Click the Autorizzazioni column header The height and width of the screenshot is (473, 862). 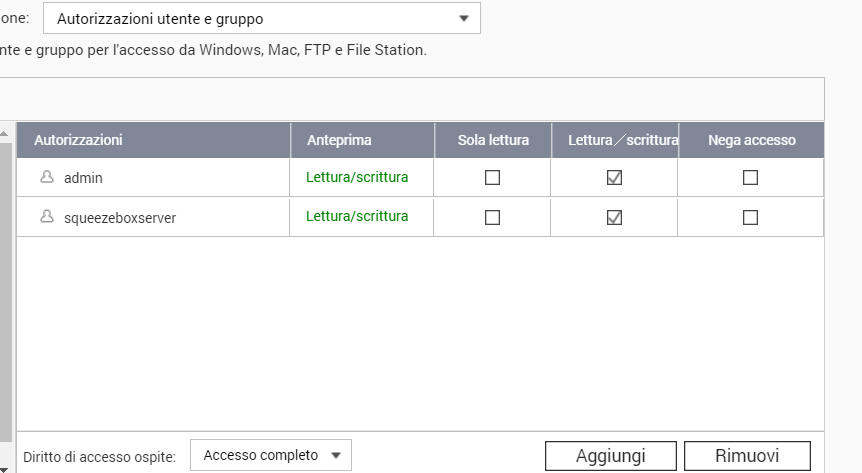coord(78,141)
